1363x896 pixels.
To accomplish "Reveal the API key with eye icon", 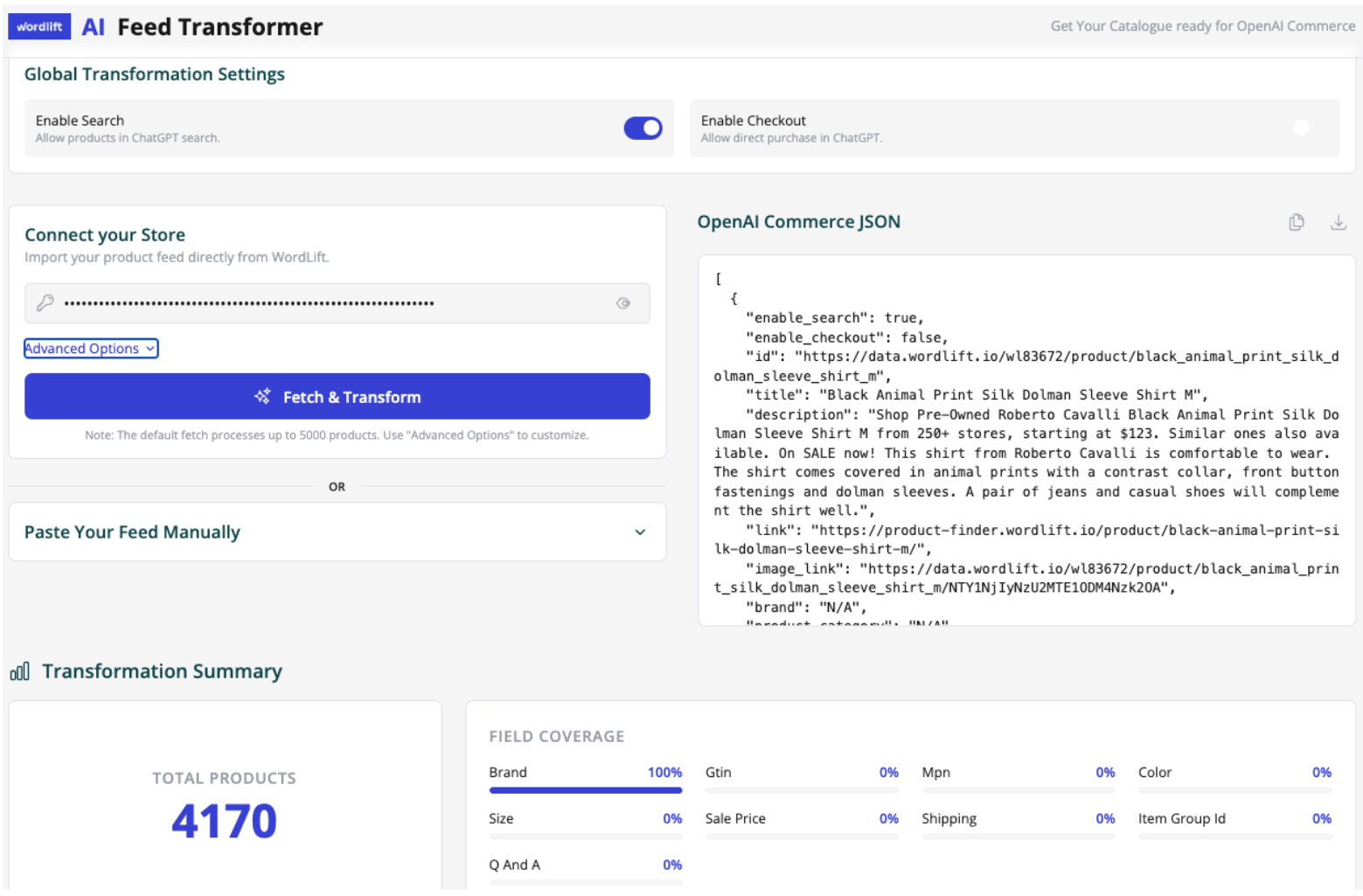I will click(x=622, y=303).
